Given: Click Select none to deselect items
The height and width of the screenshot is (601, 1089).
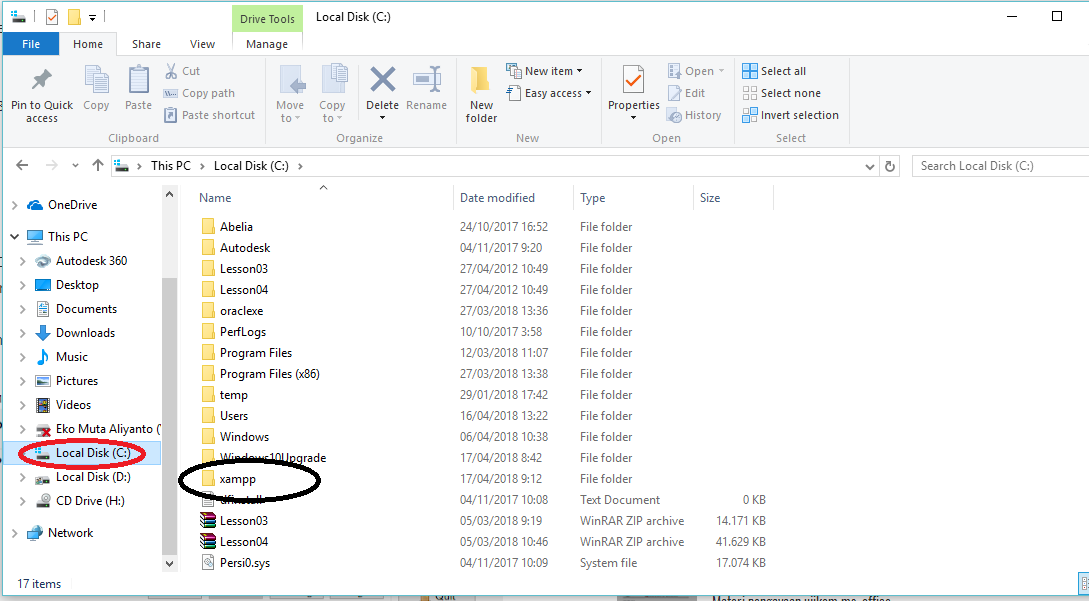Looking at the screenshot, I should pos(780,92).
